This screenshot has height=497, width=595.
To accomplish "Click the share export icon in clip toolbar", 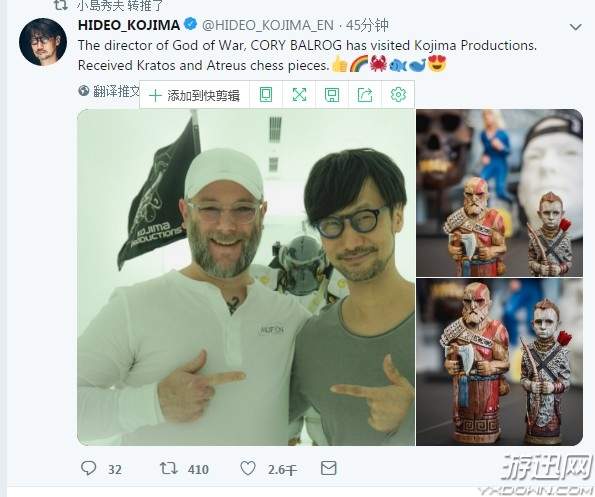I will tap(365, 95).
